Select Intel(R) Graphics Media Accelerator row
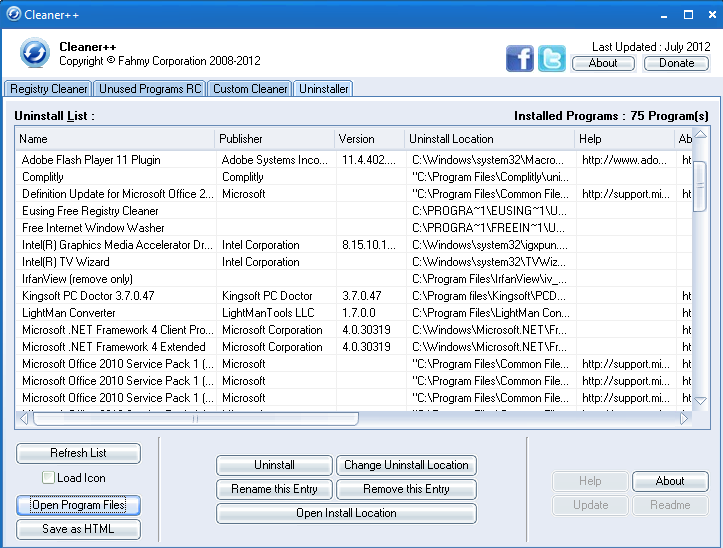The image size is (723, 548). pyautogui.click(x=354, y=245)
